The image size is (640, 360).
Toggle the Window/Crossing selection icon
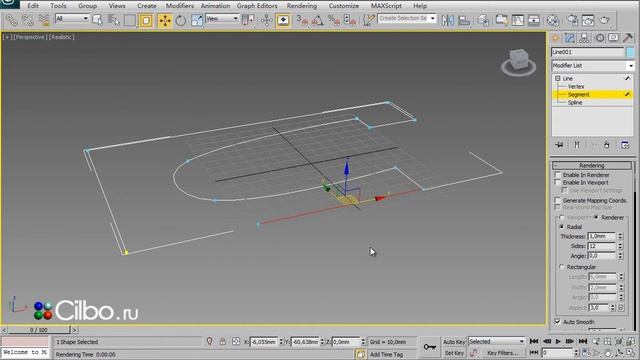pyautogui.click(x=146, y=20)
